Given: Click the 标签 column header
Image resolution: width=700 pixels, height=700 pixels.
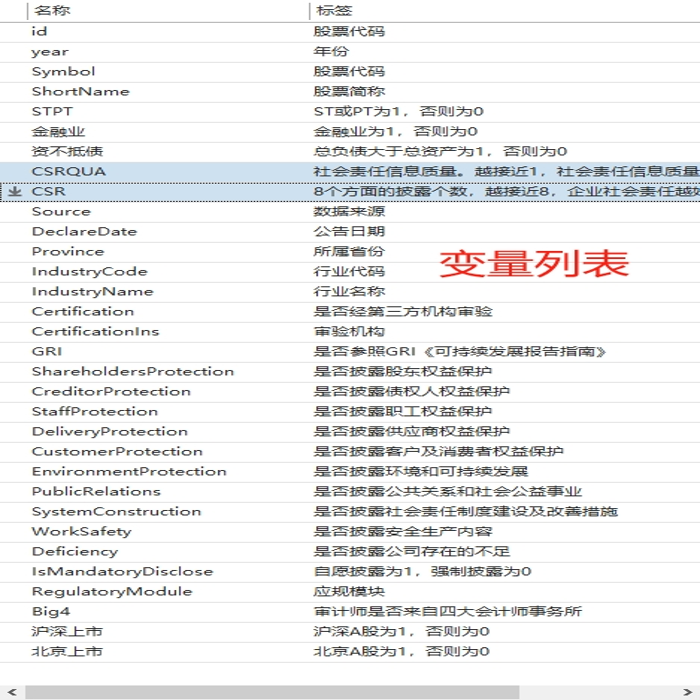Looking at the screenshot, I should point(334,11).
